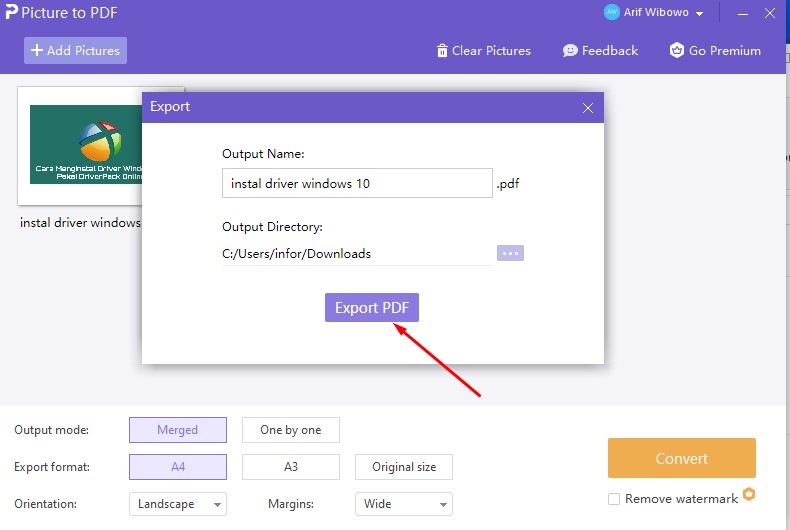Select the instal driver windows picture thumbnail
Image resolution: width=790 pixels, height=530 pixels.
pyautogui.click(x=86, y=145)
